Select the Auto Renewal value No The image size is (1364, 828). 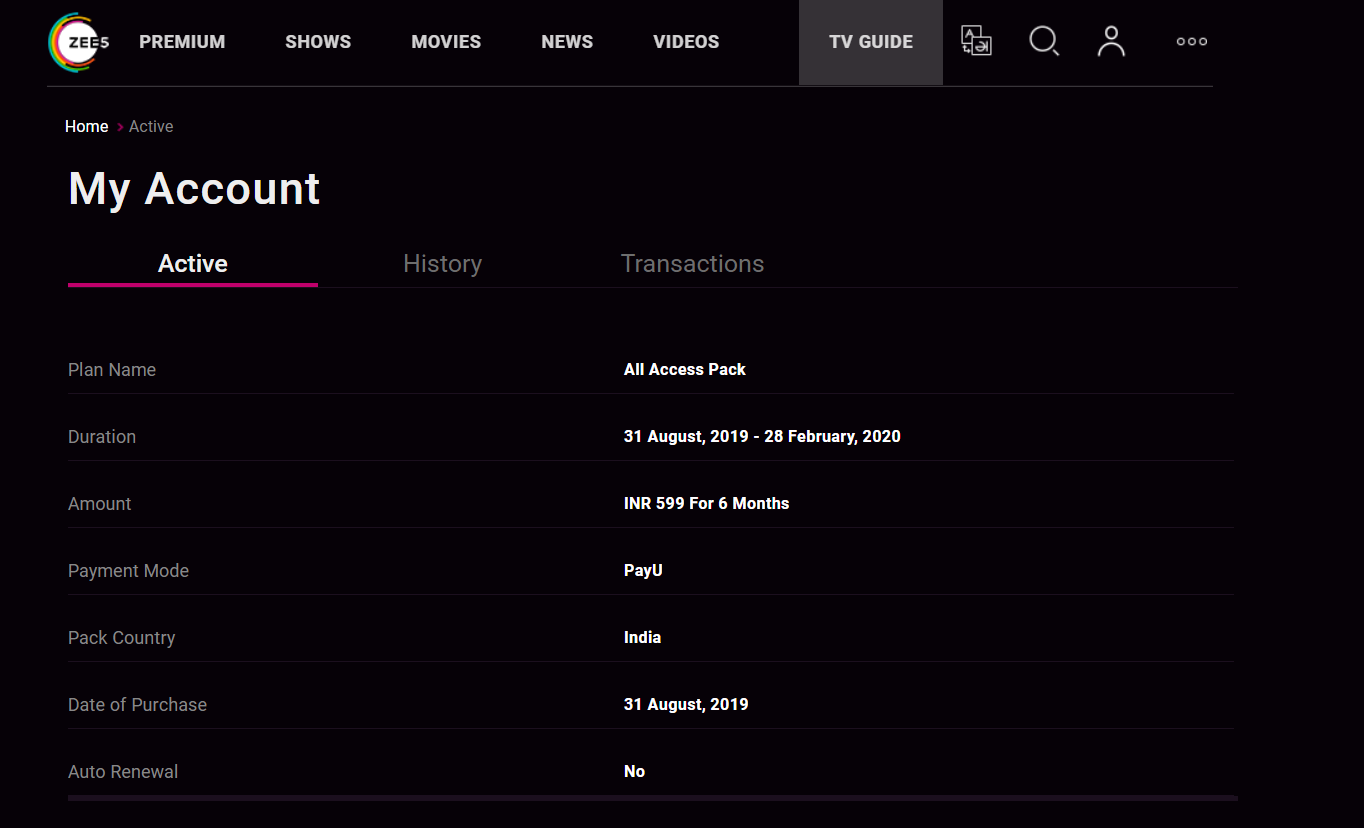634,772
